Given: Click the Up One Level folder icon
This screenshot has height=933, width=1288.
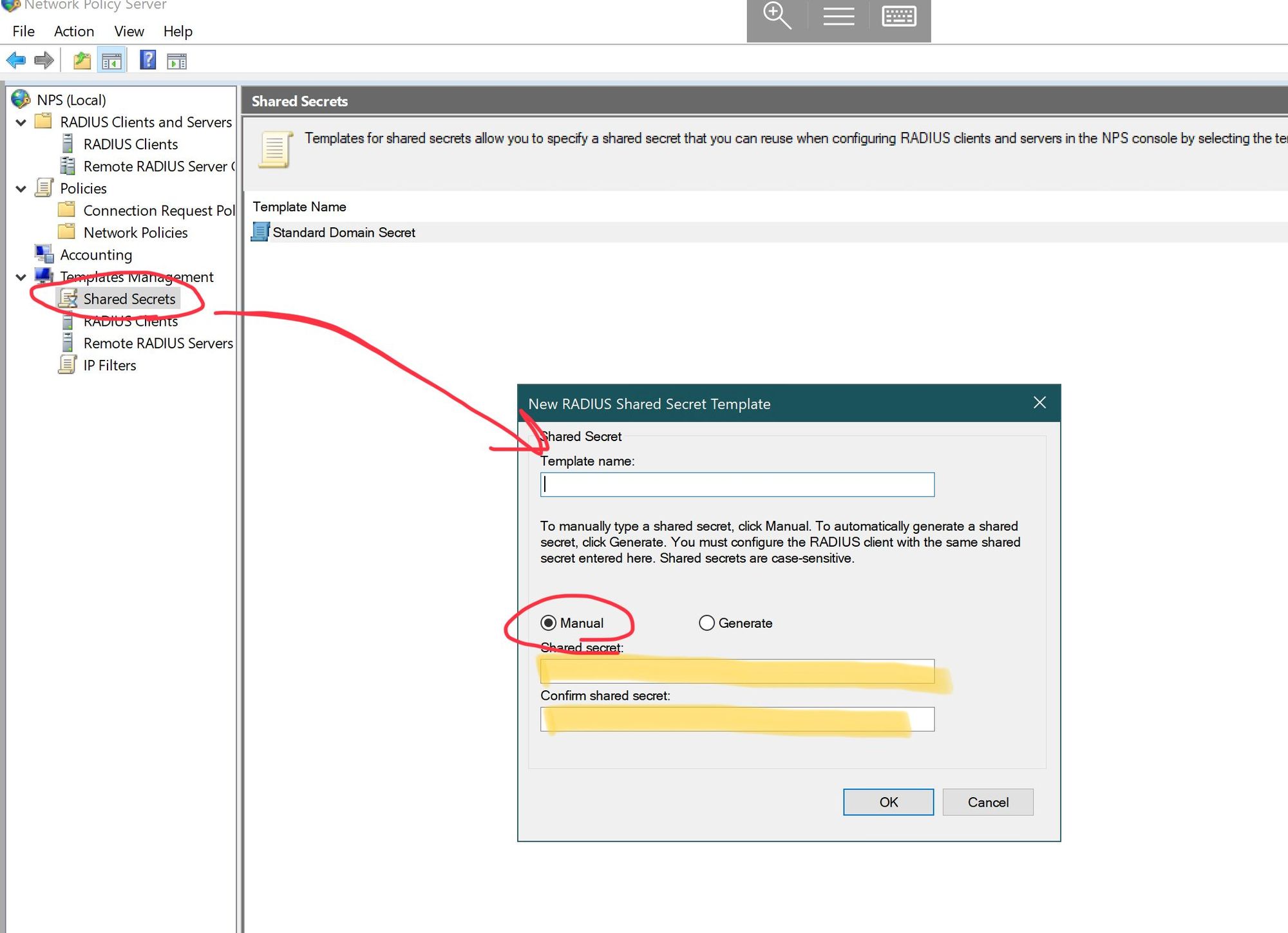Looking at the screenshot, I should coord(82,61).
